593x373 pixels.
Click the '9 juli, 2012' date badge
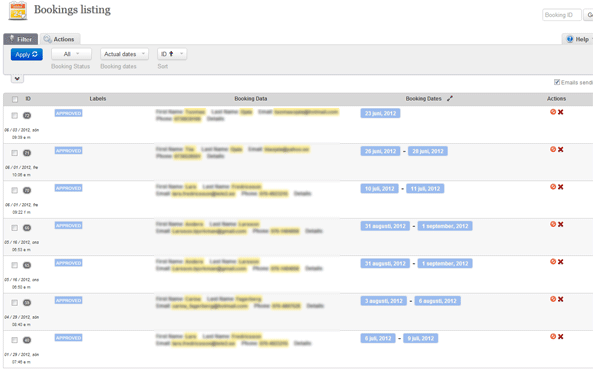421,339
